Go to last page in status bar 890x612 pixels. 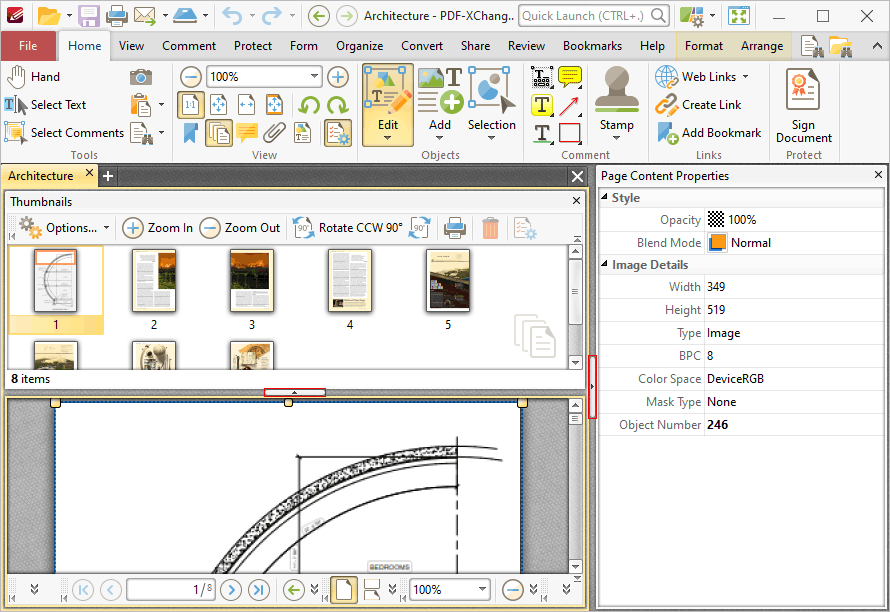(x=258, y=590)
